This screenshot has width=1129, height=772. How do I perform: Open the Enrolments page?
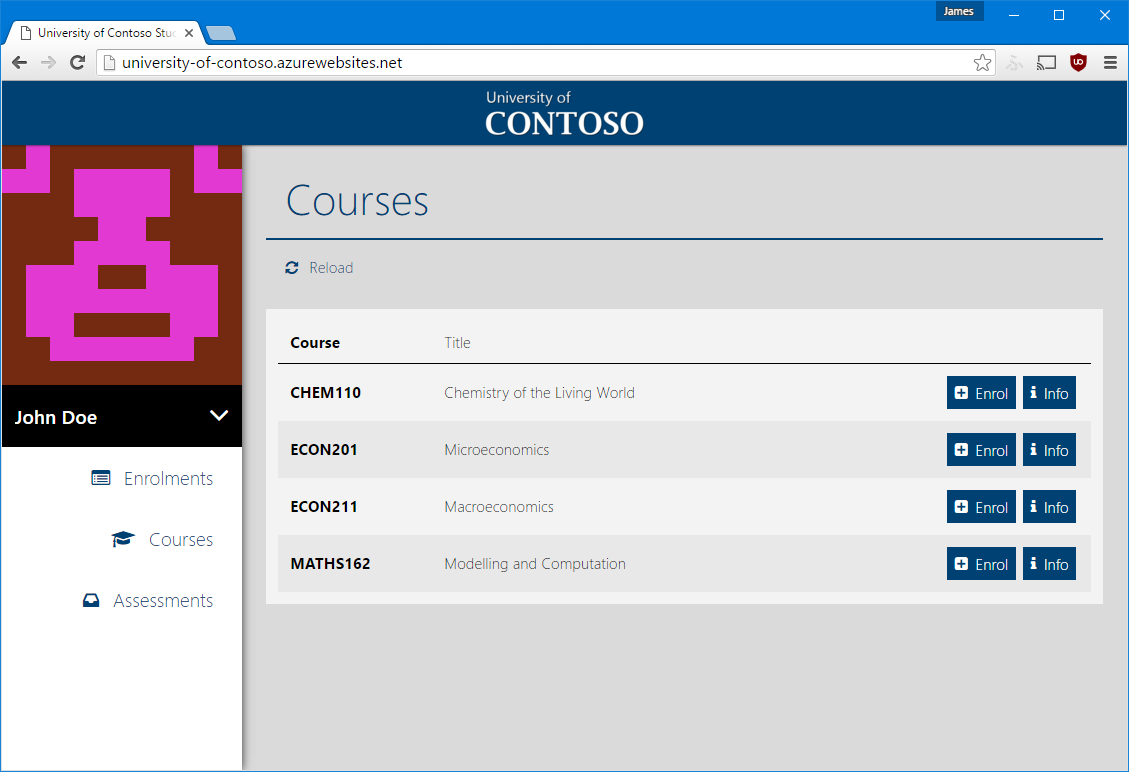point(153,478)
